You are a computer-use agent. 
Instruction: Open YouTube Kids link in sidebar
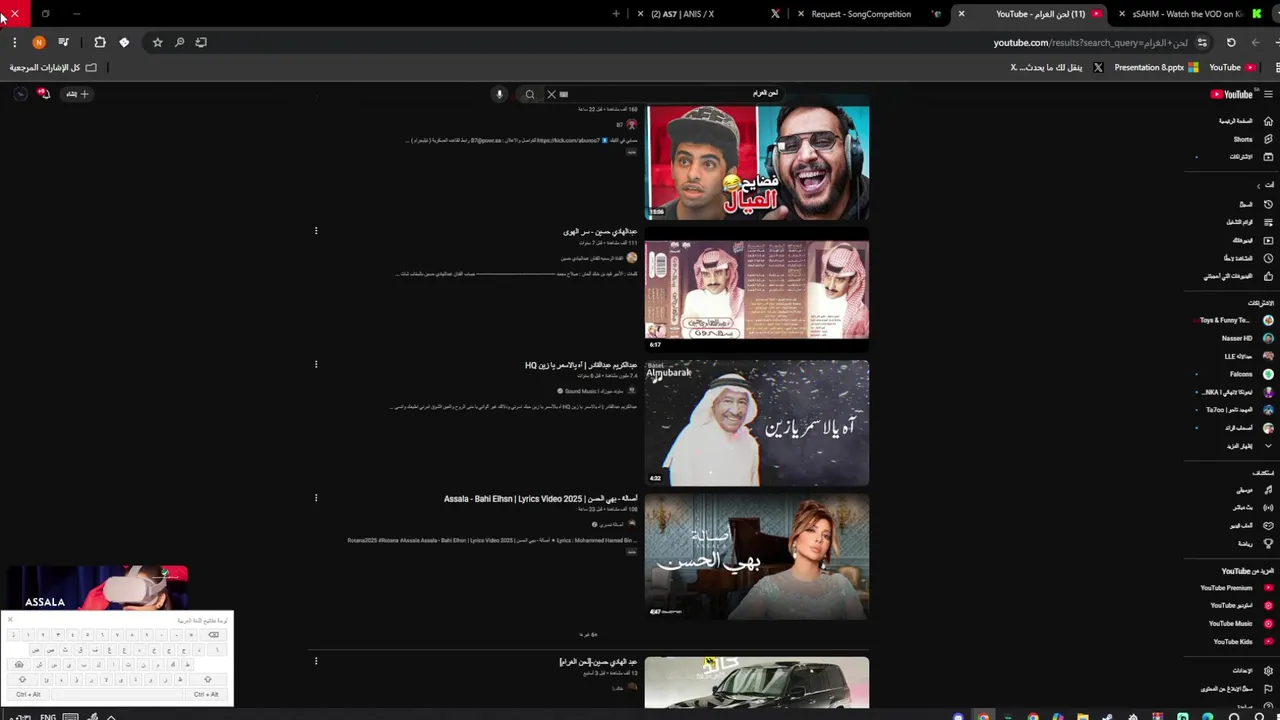pos(1243,642)
